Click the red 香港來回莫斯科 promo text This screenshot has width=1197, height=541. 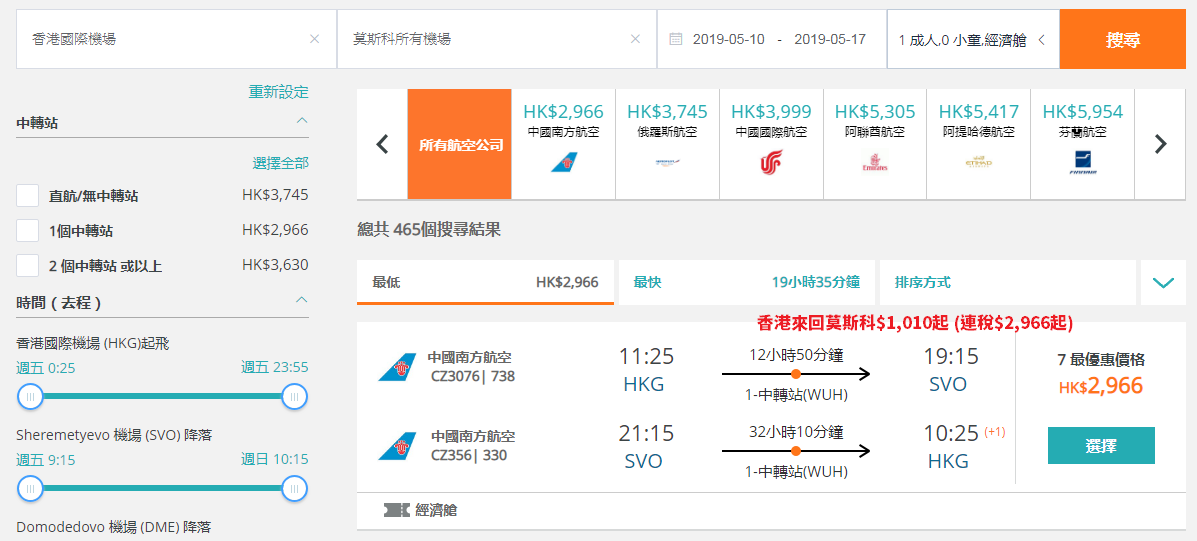point(915,323)
